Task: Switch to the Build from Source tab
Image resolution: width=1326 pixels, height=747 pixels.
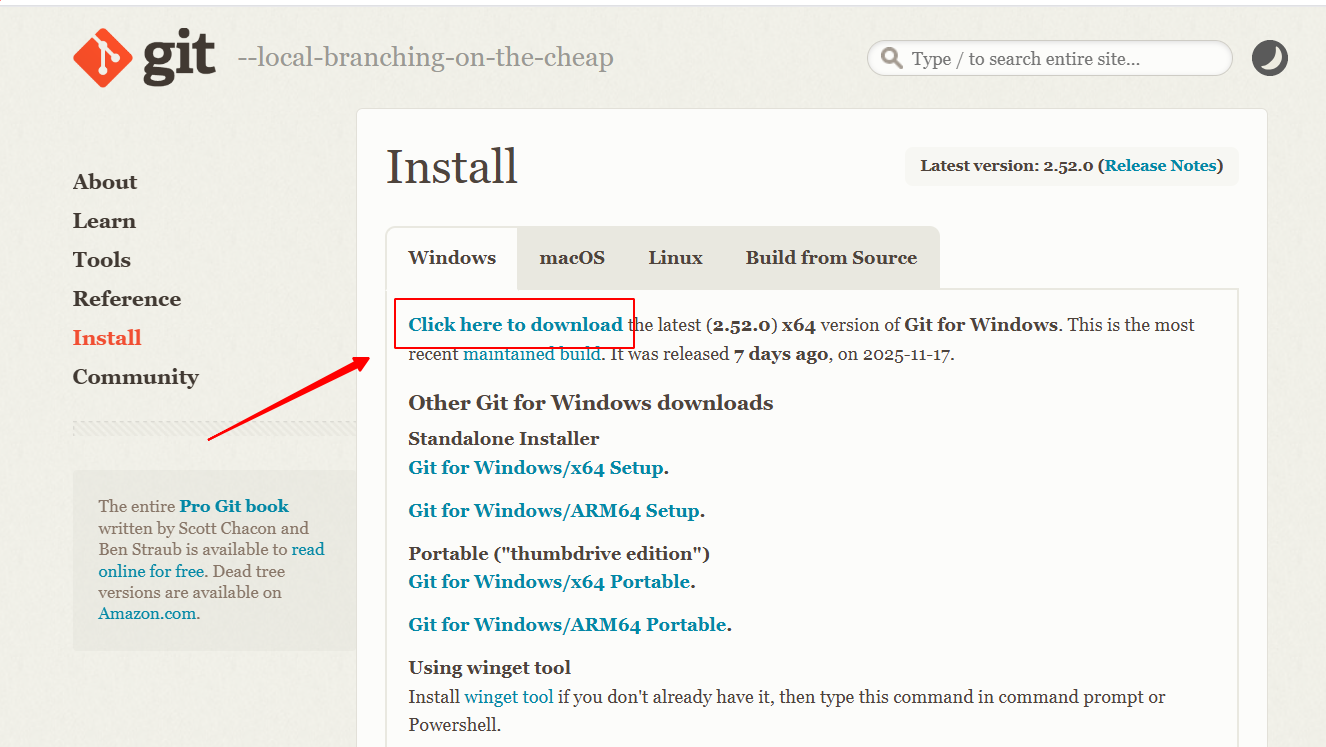Action: click(x=831, y=258)
